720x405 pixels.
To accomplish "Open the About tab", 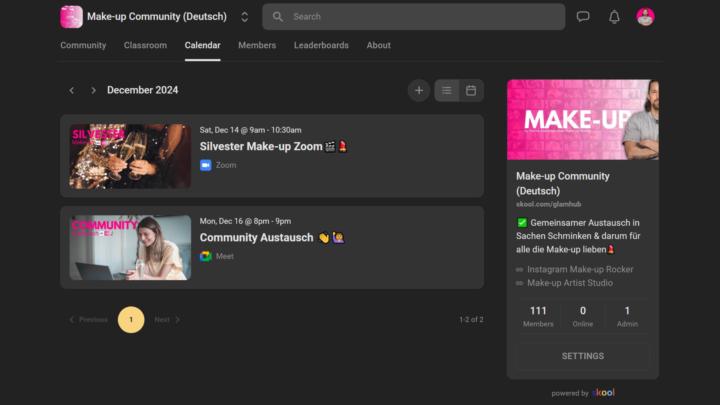I will (x=378, y=45).
